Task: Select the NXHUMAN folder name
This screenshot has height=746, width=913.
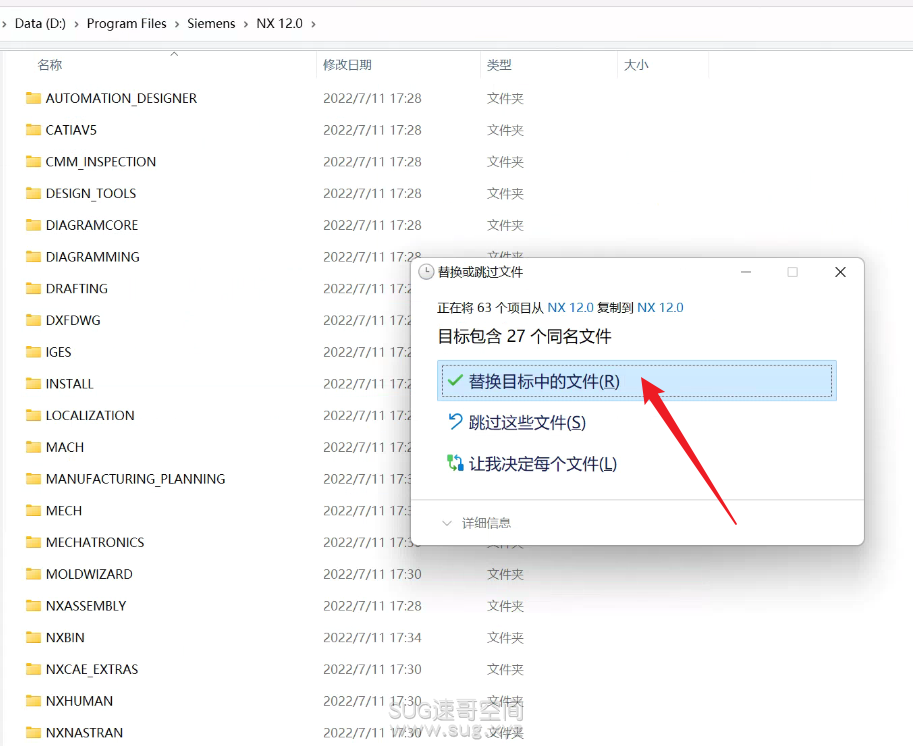Action: (x=79, y=701)
